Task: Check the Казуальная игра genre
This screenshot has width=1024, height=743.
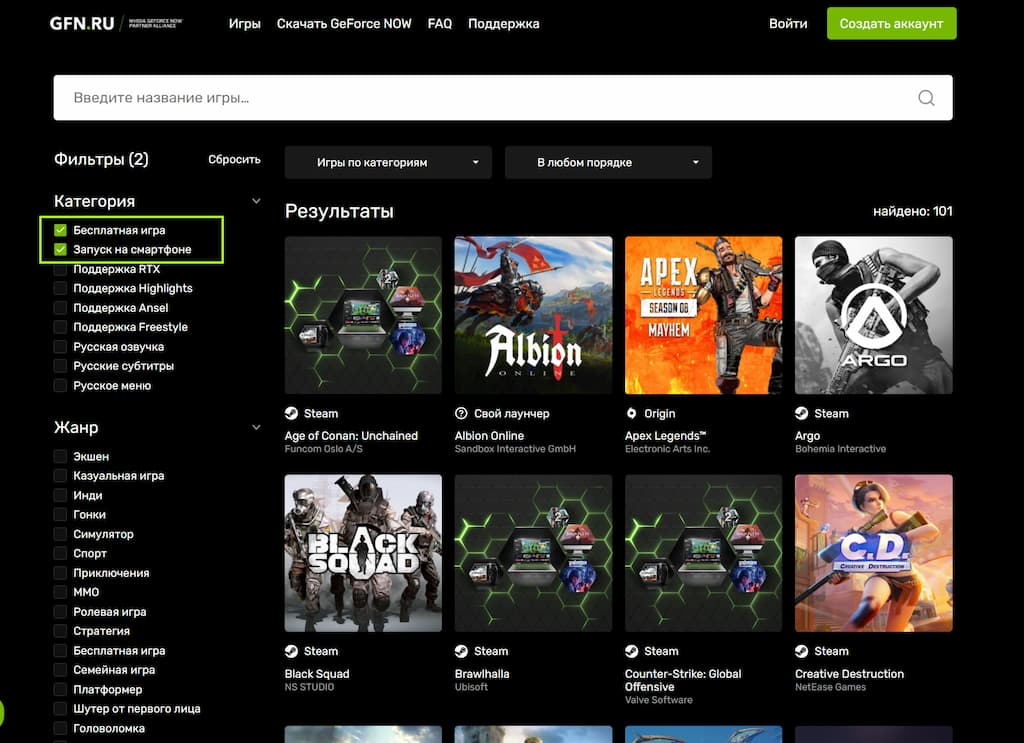Action: 60,475
